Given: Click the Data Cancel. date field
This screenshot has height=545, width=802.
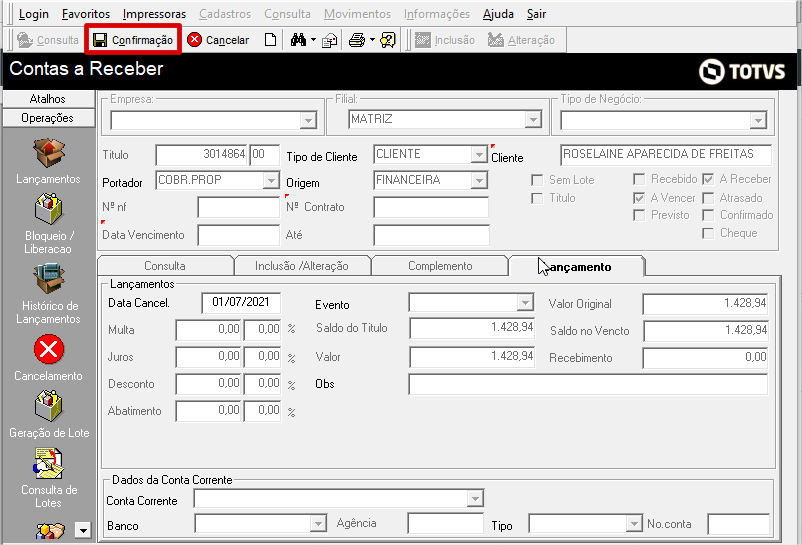Looking at the screenshot, I should [241, 303].
